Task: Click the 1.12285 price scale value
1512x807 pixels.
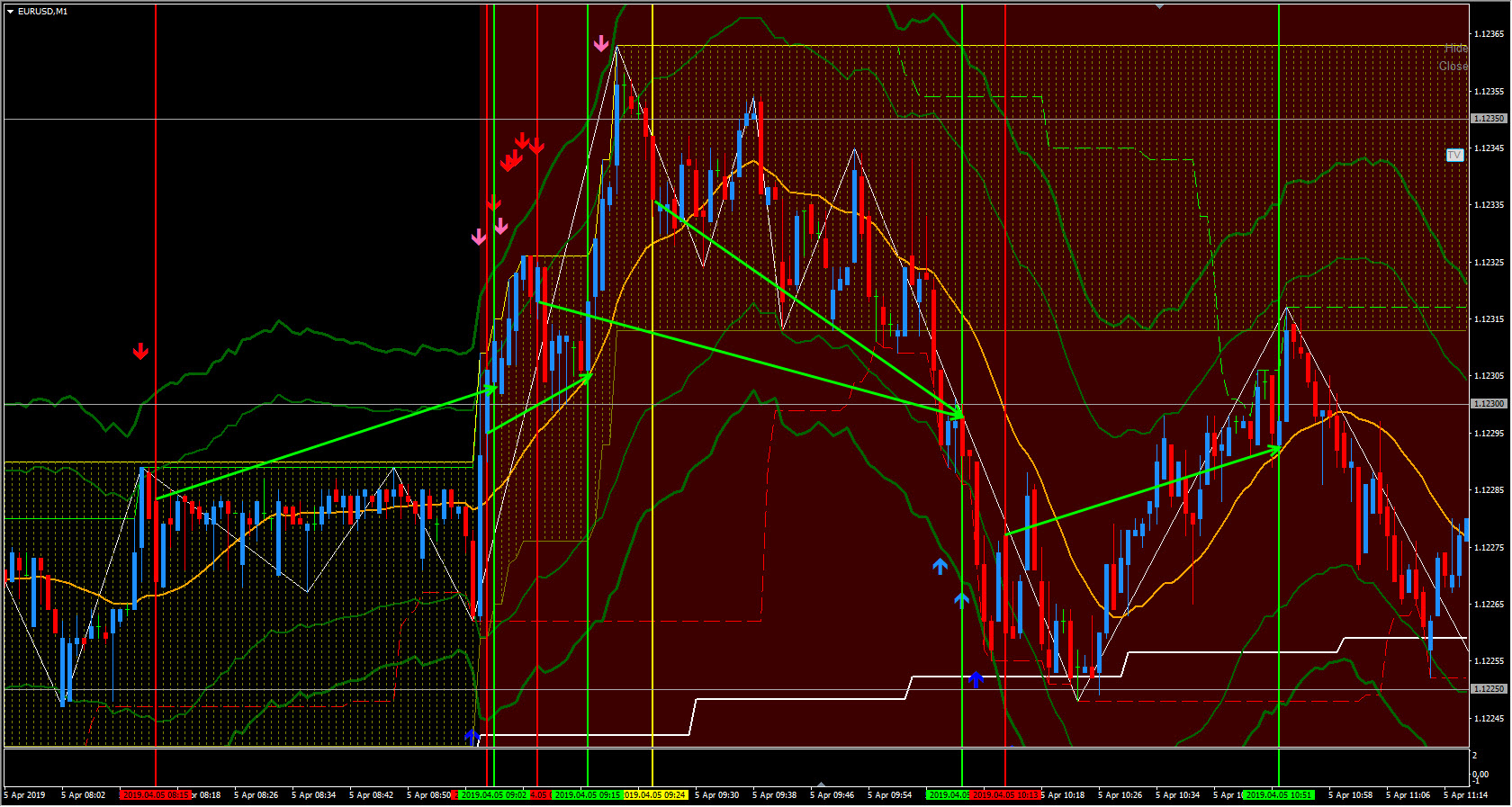Action: point(1489,490)
